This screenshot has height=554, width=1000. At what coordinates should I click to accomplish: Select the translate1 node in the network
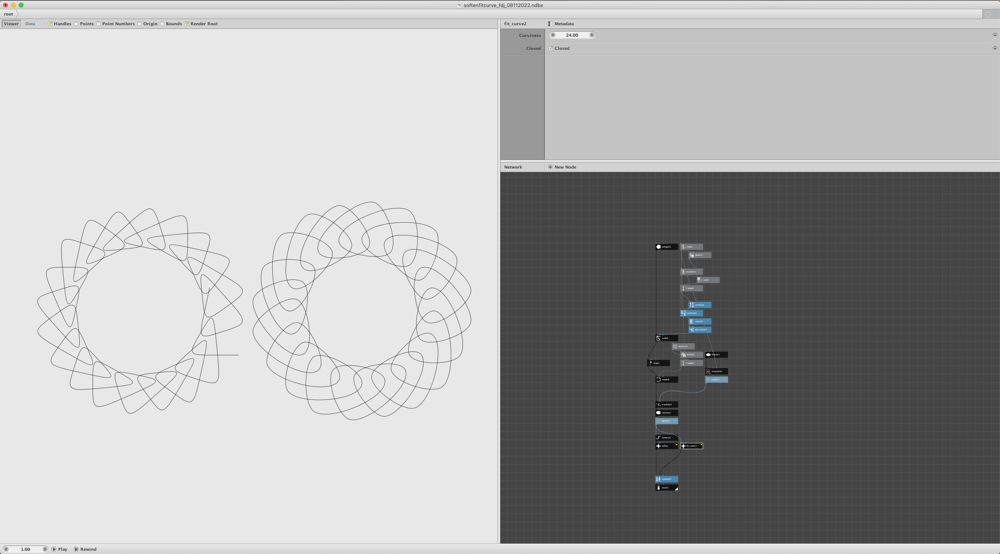pyautogui.click(x=666, y=404)
